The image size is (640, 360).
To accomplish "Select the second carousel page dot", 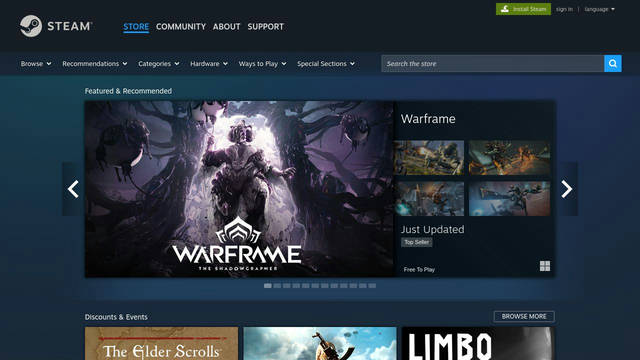I will click(x=277, y=286).
